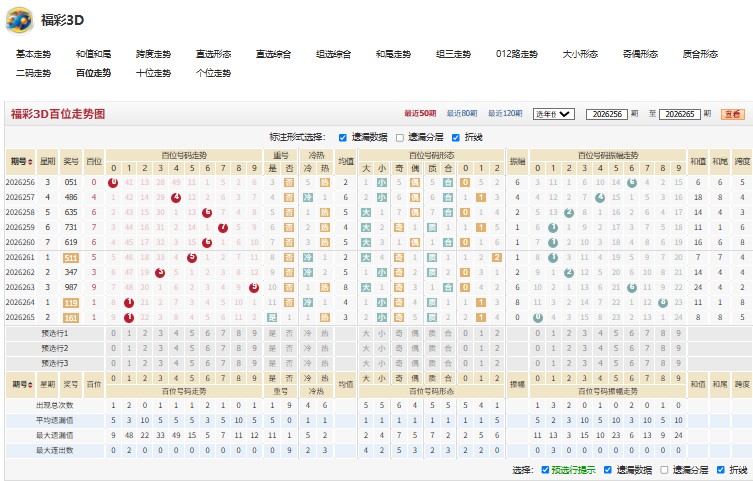753x481 pixels.
Task: Pick 大 in 预选行3 row
Action: [366, 363]
